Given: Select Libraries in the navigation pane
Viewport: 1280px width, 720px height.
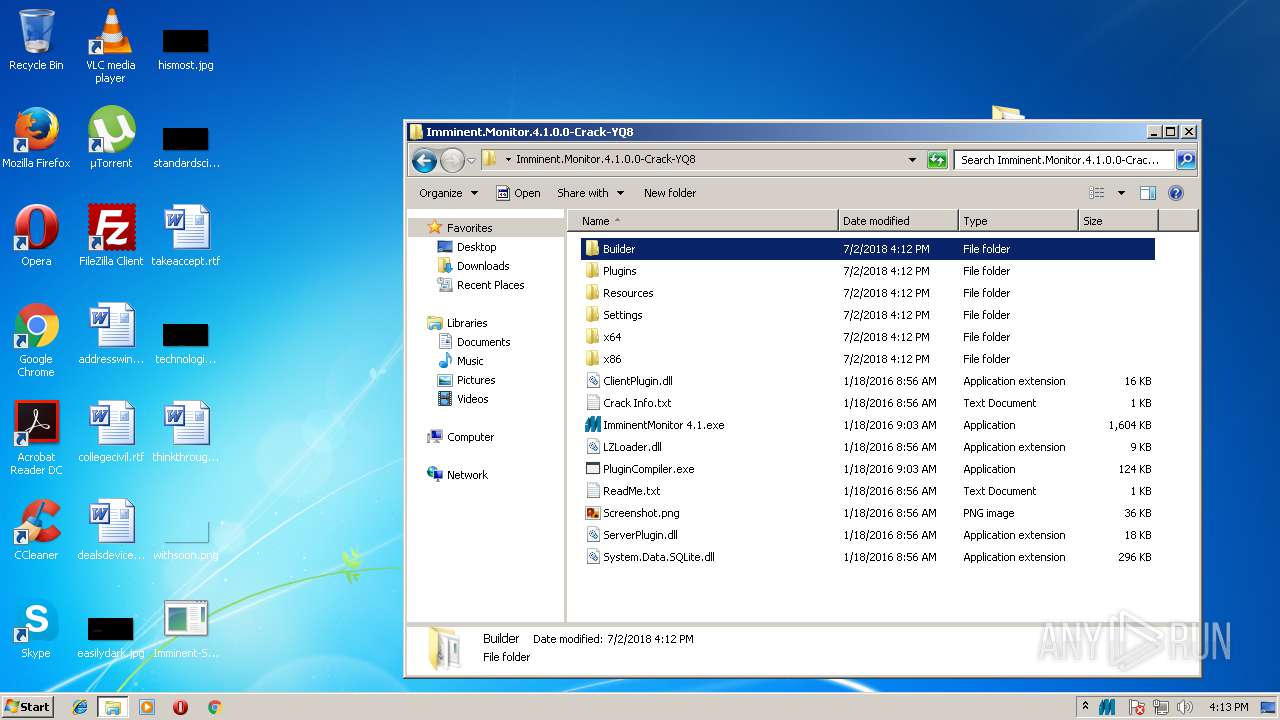Looking at the screenshot, I should pyautogui.click(x=458, y=323).
